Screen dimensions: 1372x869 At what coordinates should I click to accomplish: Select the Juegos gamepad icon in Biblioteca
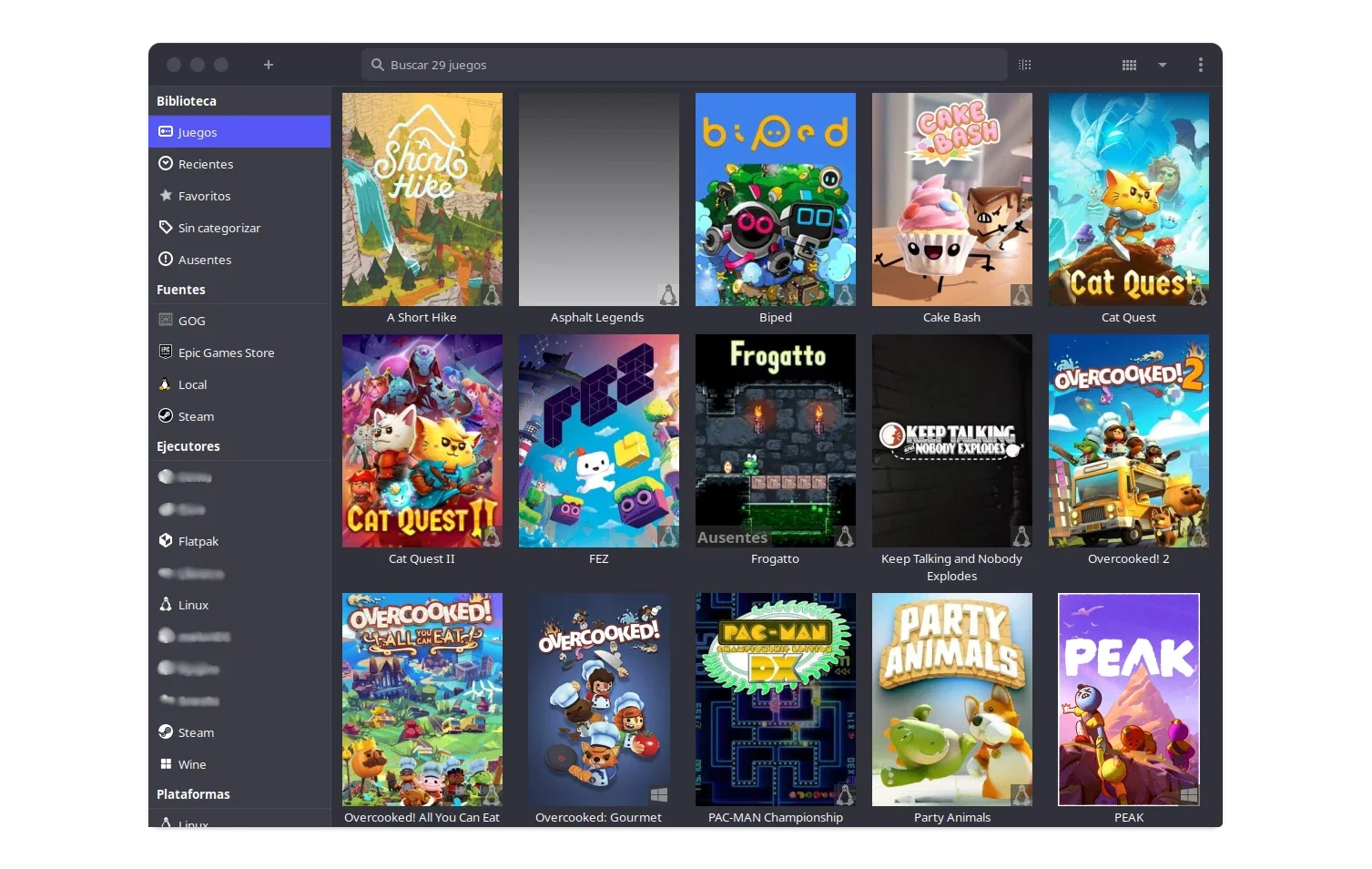166,132
